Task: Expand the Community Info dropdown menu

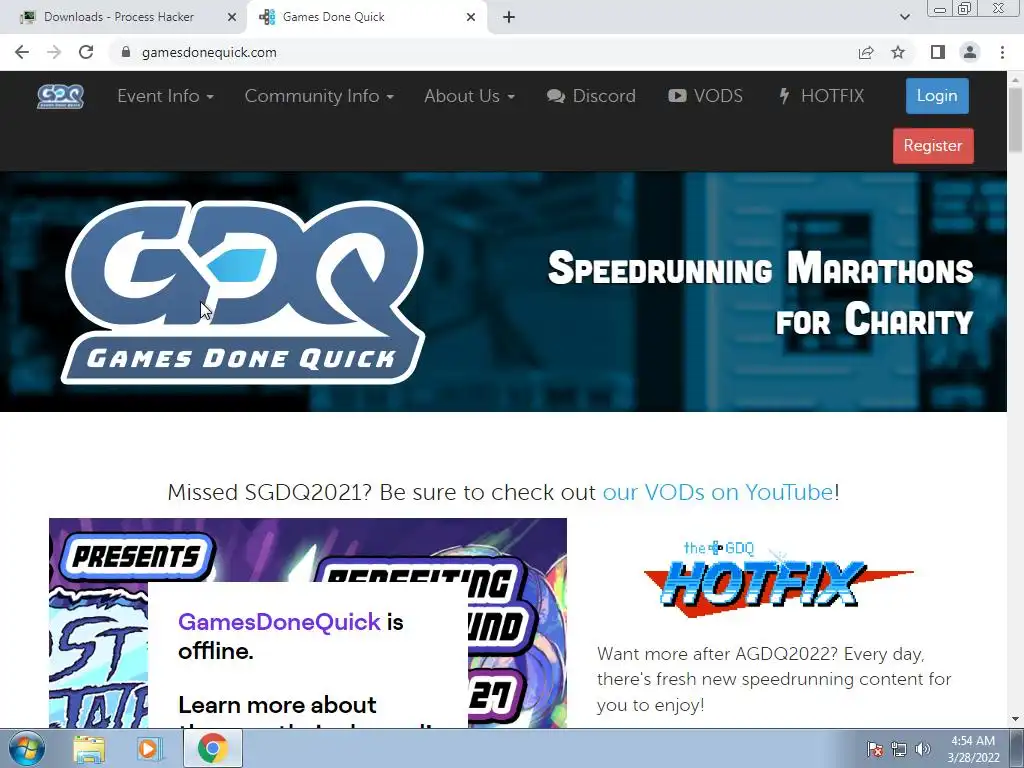Action: (319, 96)
